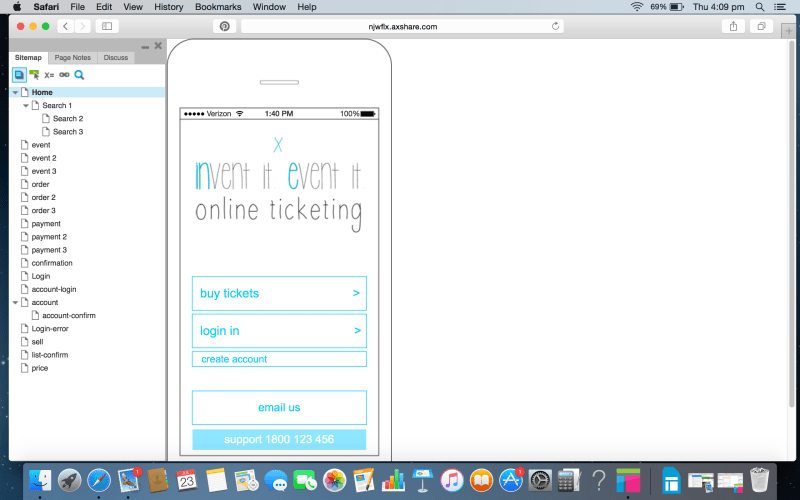800x500 pixels.
Task: Click the Safari sidebar toggle icon
Action: pyautogui.click(x=107, y=26)
